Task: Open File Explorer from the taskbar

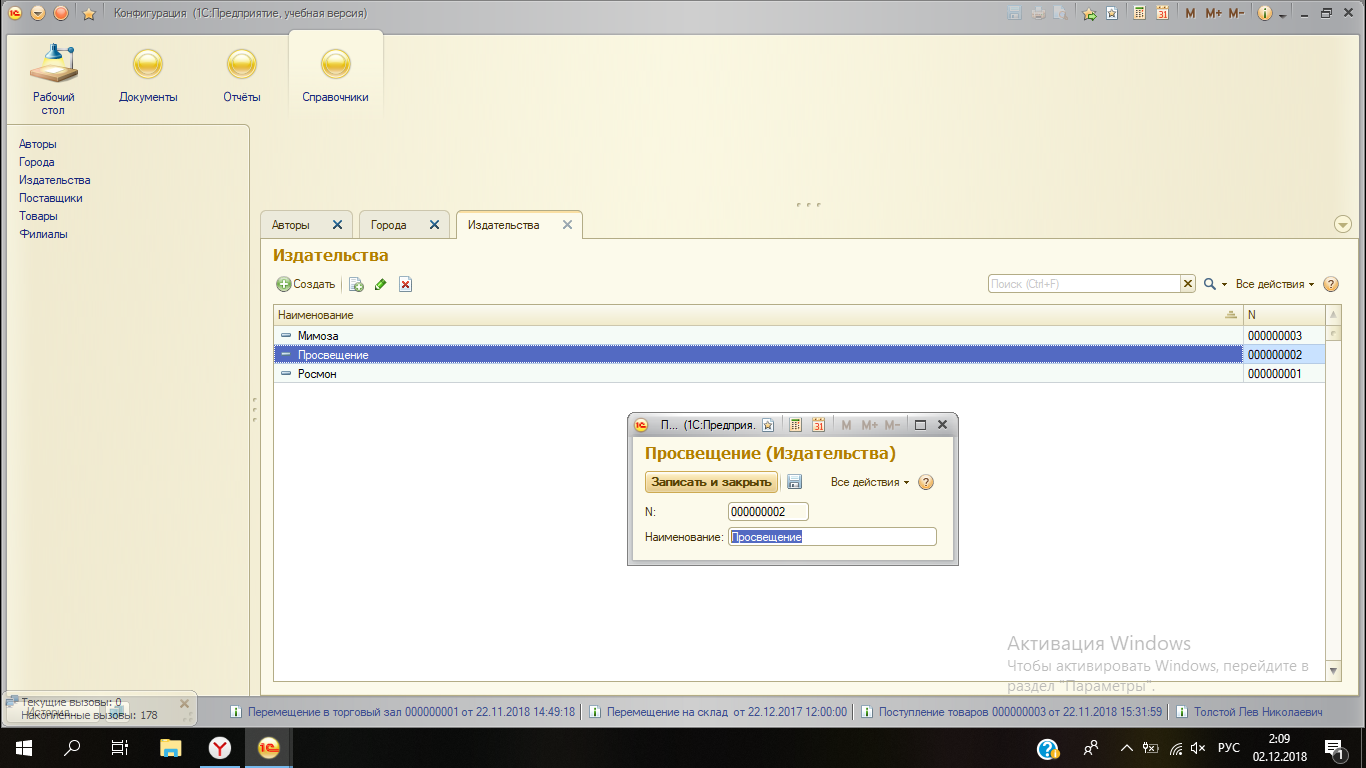Action: coord(171,748)
